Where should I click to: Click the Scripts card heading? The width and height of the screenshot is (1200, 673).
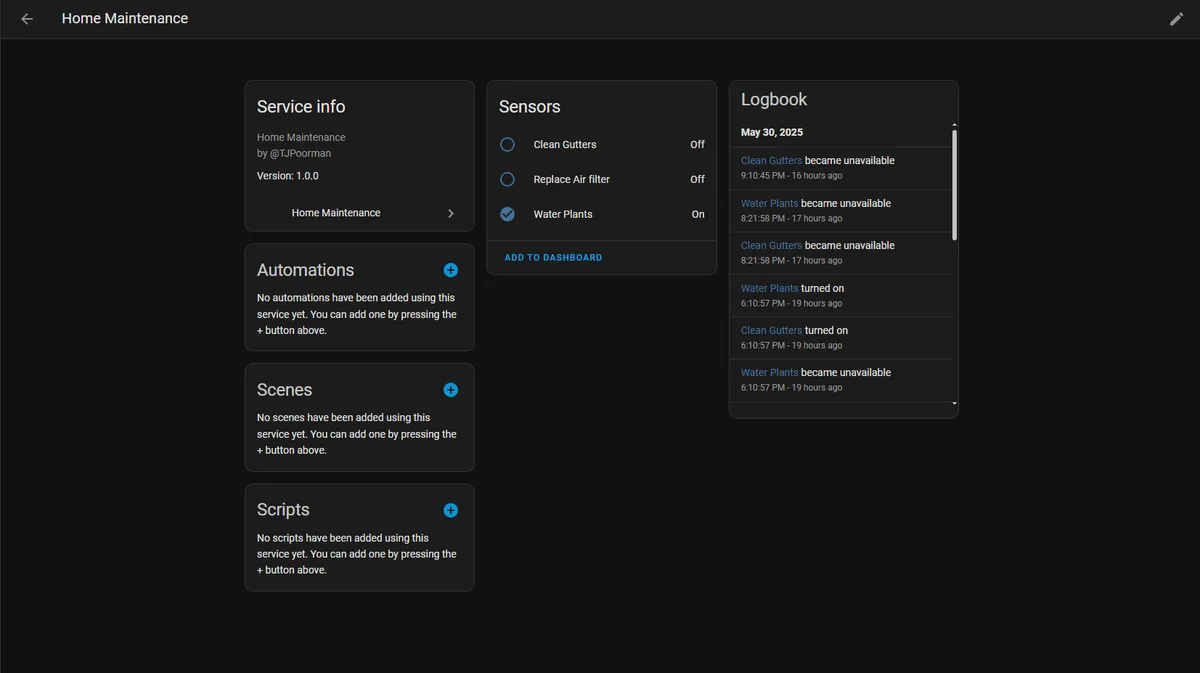[283, 510]
